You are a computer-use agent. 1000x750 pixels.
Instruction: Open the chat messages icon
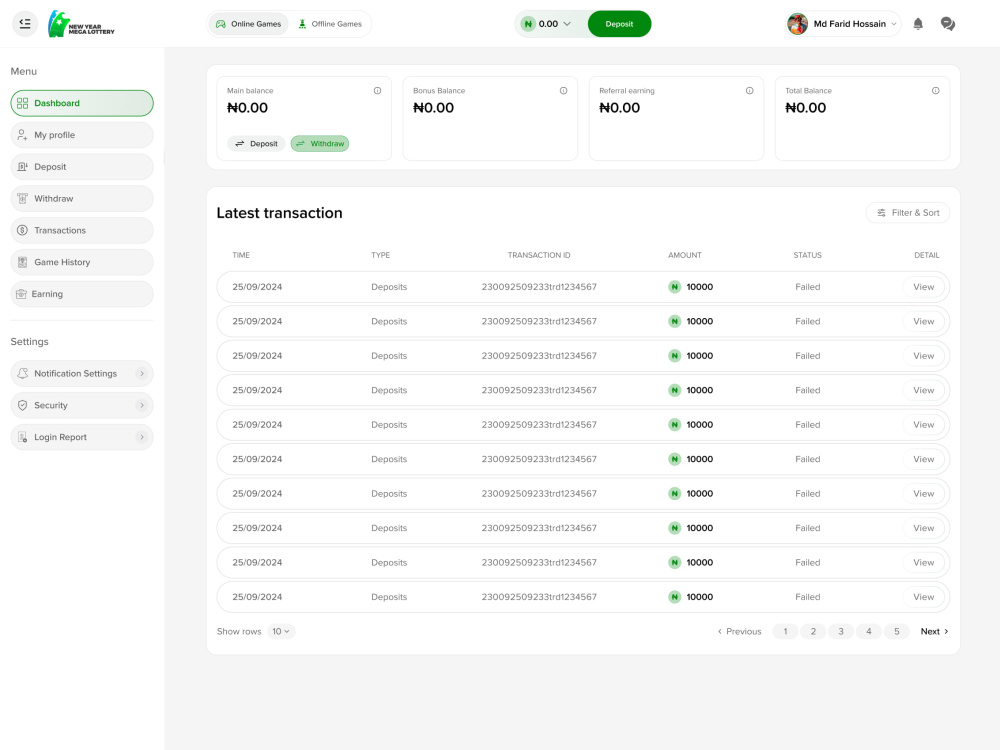[948, 24]
